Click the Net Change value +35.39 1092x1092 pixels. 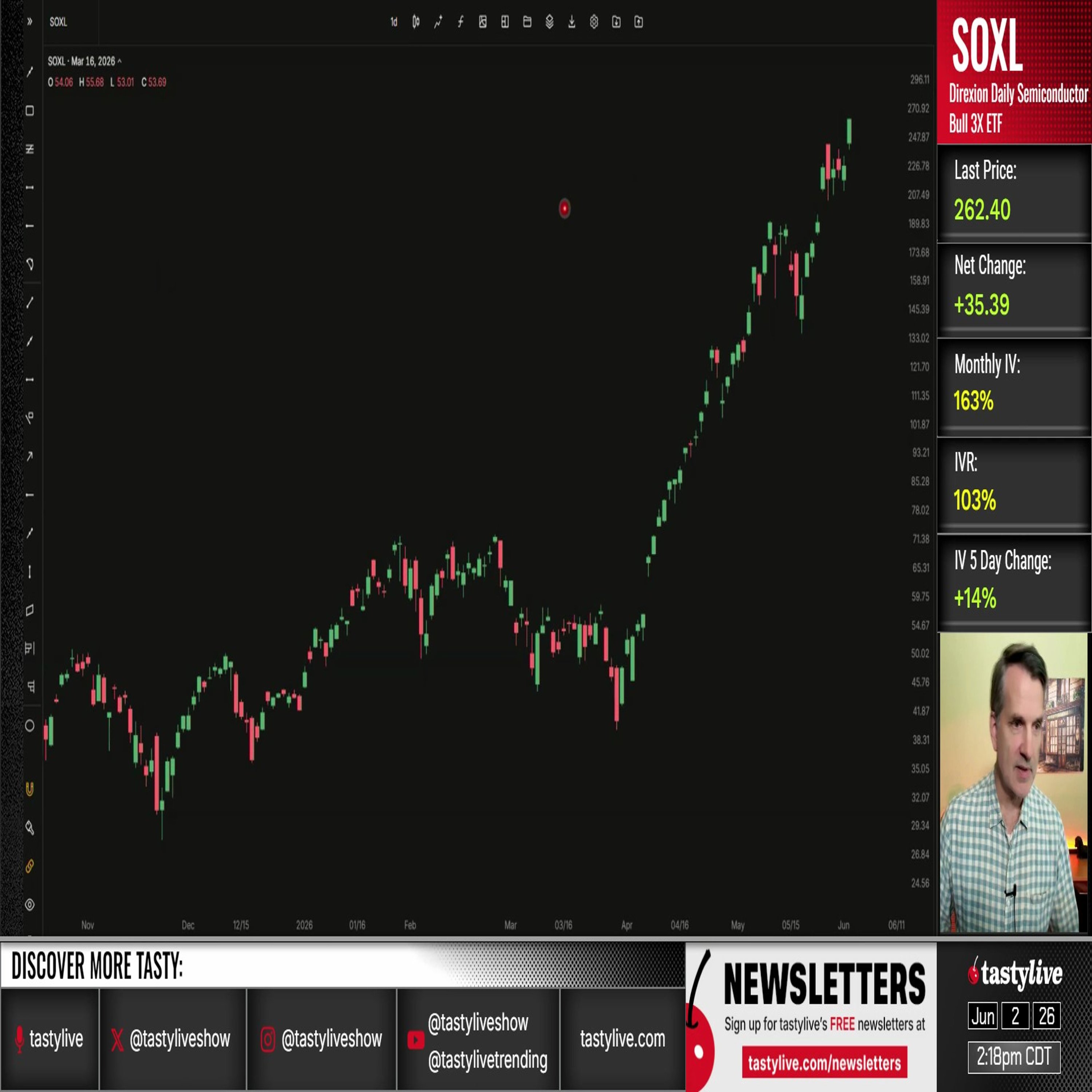[982, 305]
